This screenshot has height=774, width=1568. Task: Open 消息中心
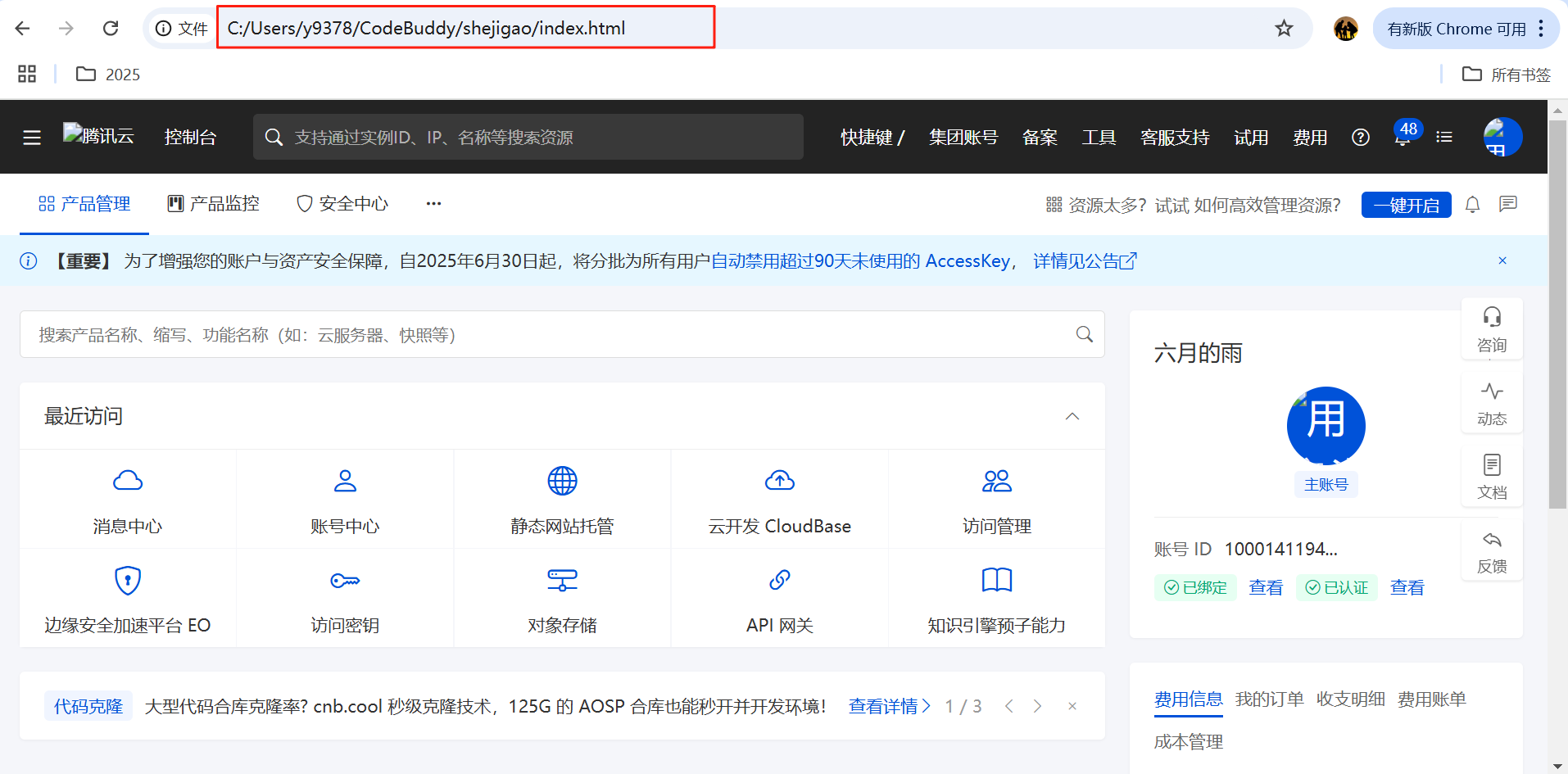128,499
